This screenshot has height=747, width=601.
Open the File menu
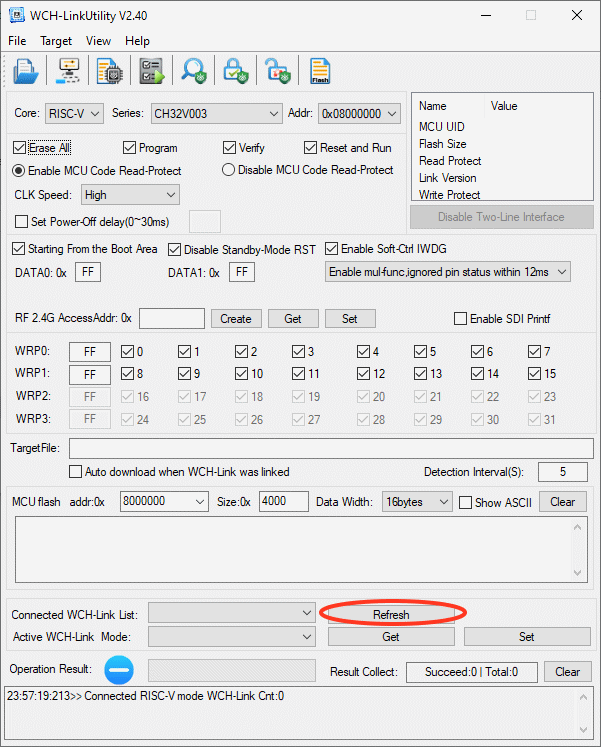pos(17,41)
